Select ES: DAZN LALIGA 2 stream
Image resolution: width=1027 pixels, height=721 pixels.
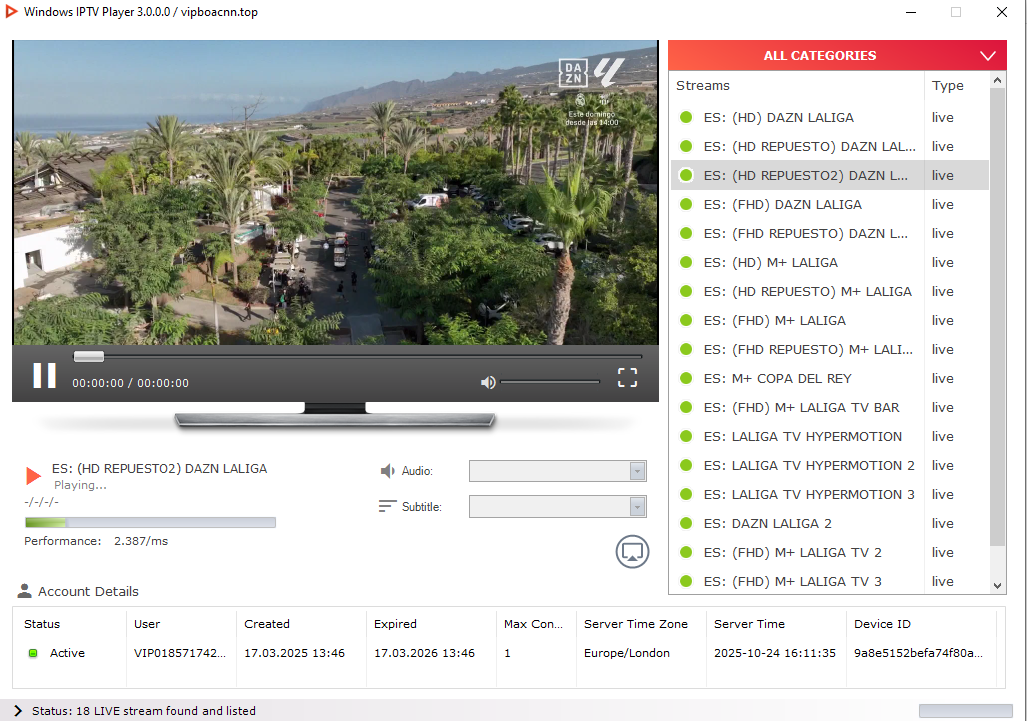point(767,523)
